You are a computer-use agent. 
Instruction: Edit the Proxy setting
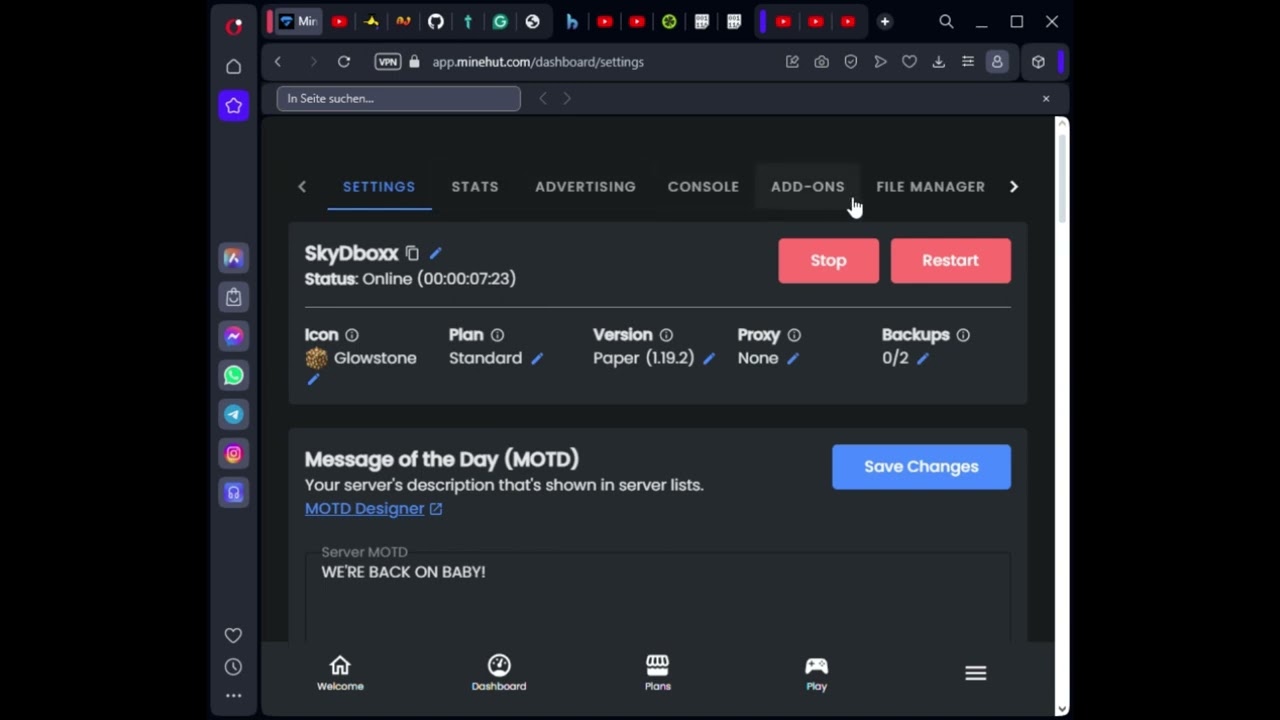793,358
